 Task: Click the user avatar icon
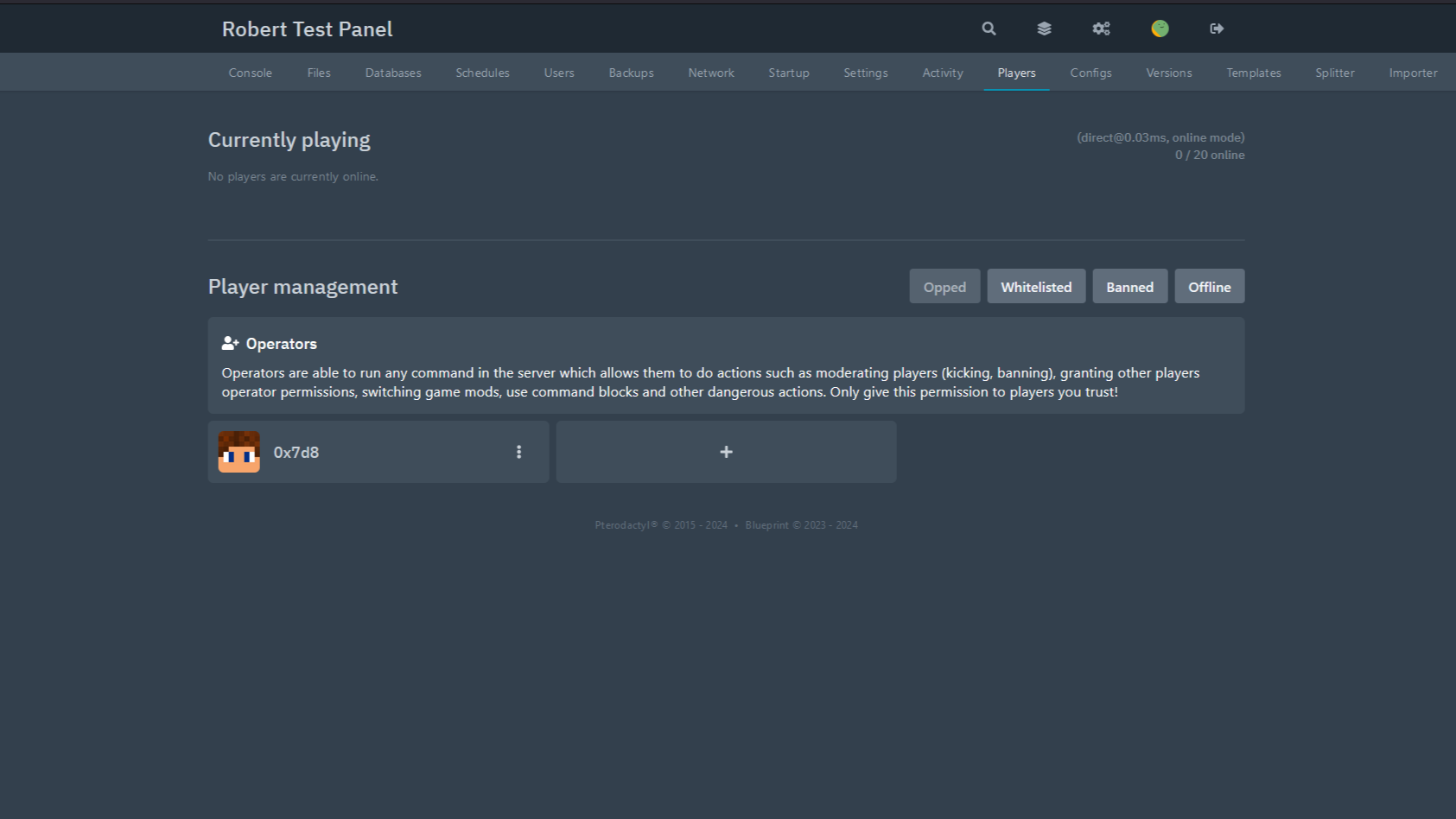(x=1160, y=29)
